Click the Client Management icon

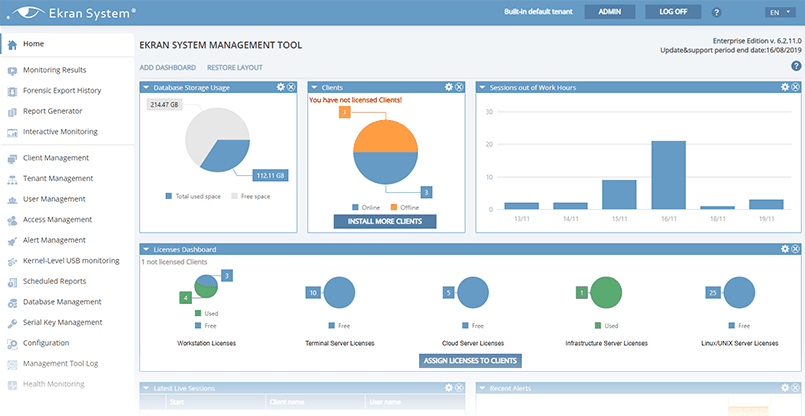[13, 159]
